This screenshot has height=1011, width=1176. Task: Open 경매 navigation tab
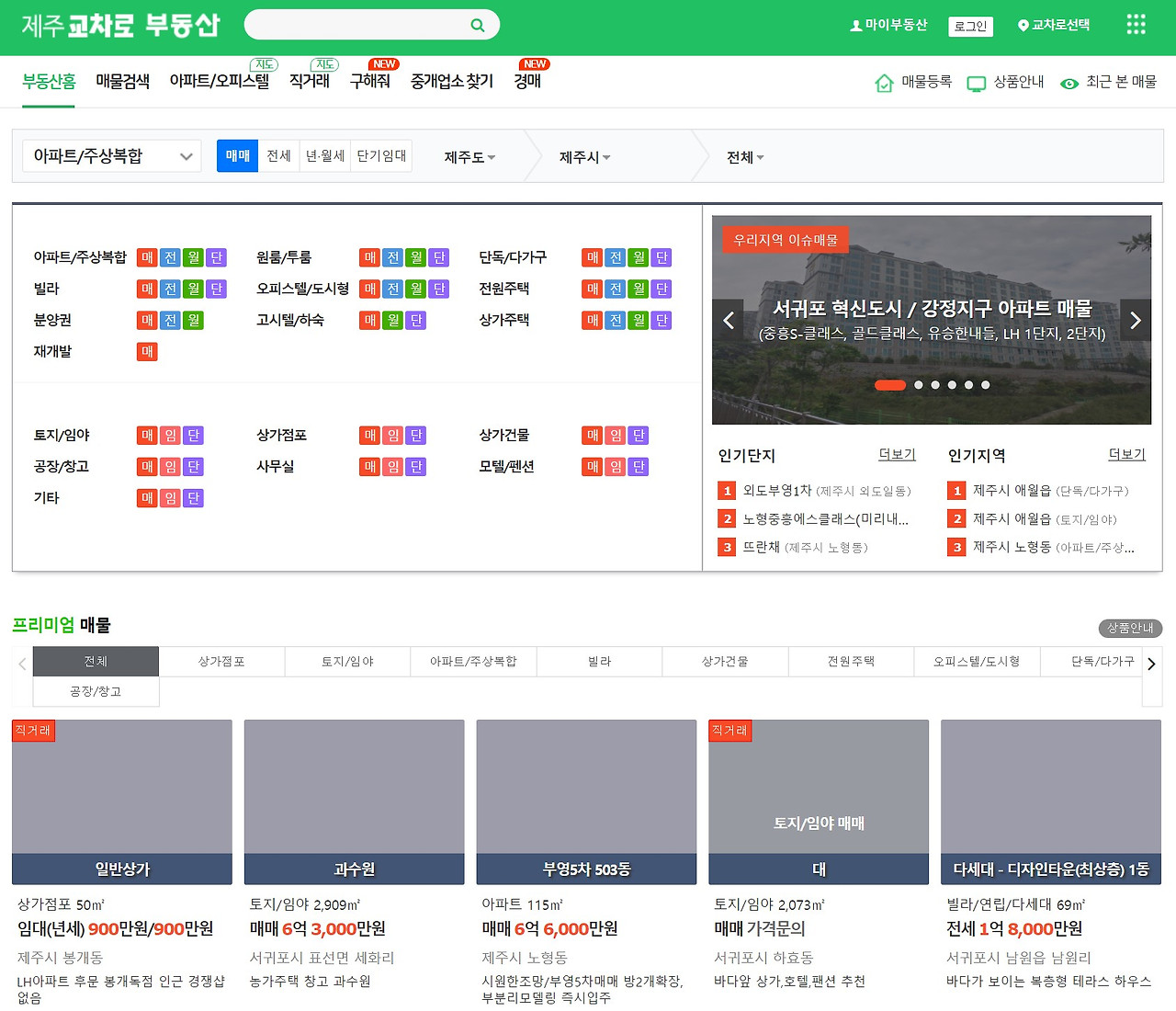point(527,82)
